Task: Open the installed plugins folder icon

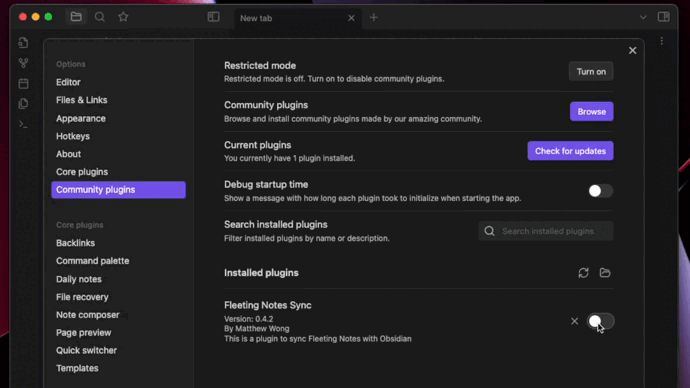Action: pos(605,273)
